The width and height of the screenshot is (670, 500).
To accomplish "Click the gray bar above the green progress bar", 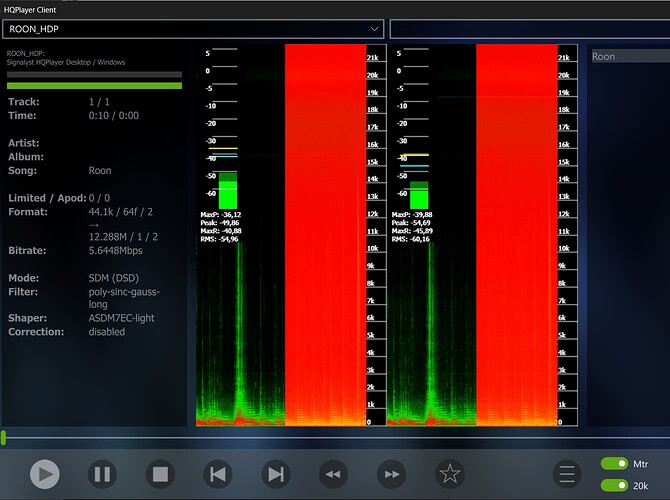I will pos(94,74).
